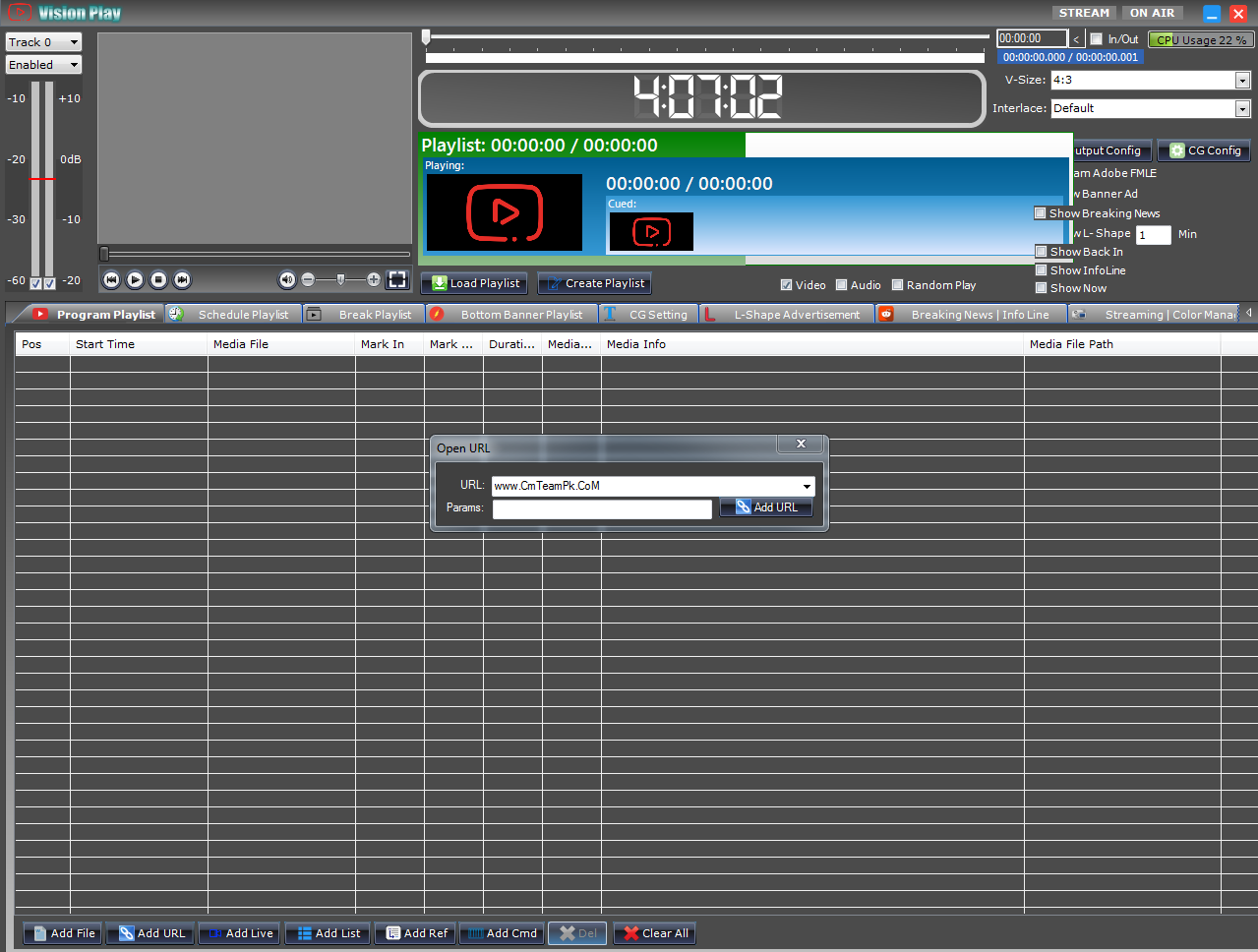Expand the V-Size 4:3 dropdown
This screenshot has height=952, width=1258.
[1242, 81]
